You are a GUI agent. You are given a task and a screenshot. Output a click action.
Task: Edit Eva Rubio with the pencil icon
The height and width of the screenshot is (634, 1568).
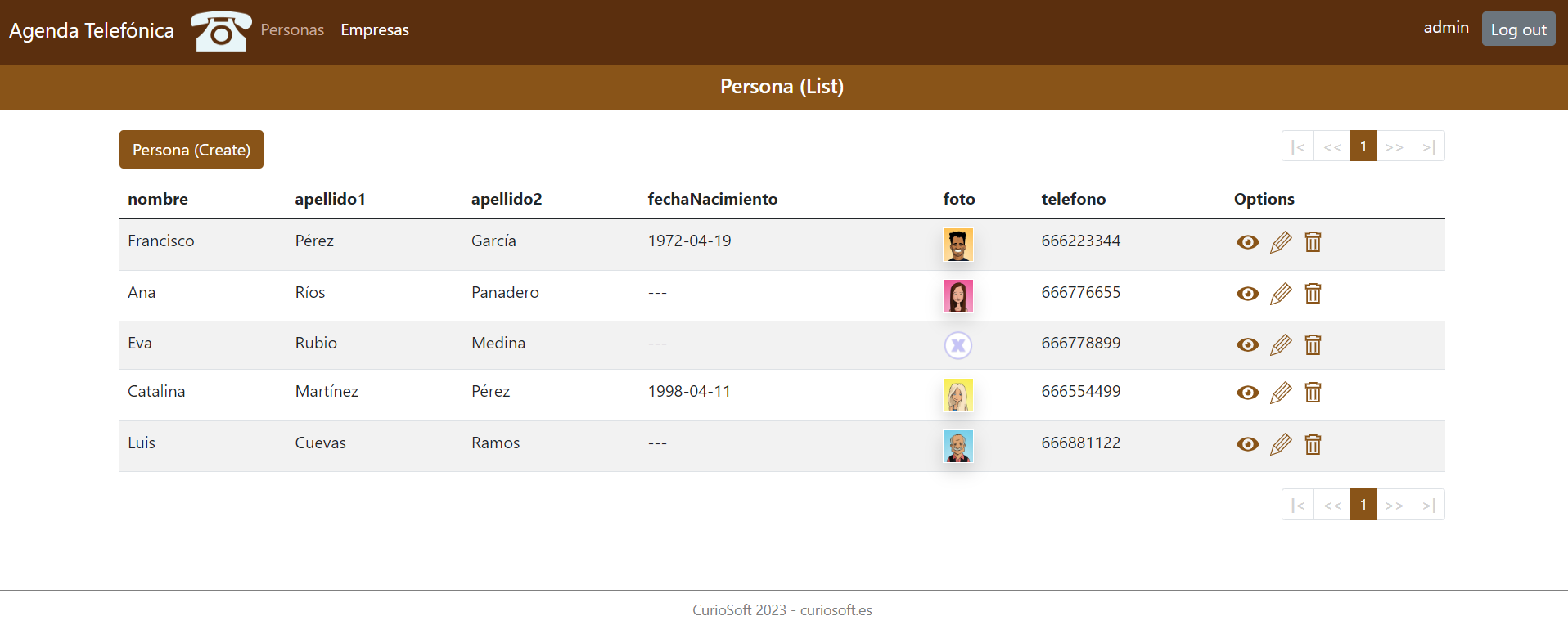tap(1281, 345)
